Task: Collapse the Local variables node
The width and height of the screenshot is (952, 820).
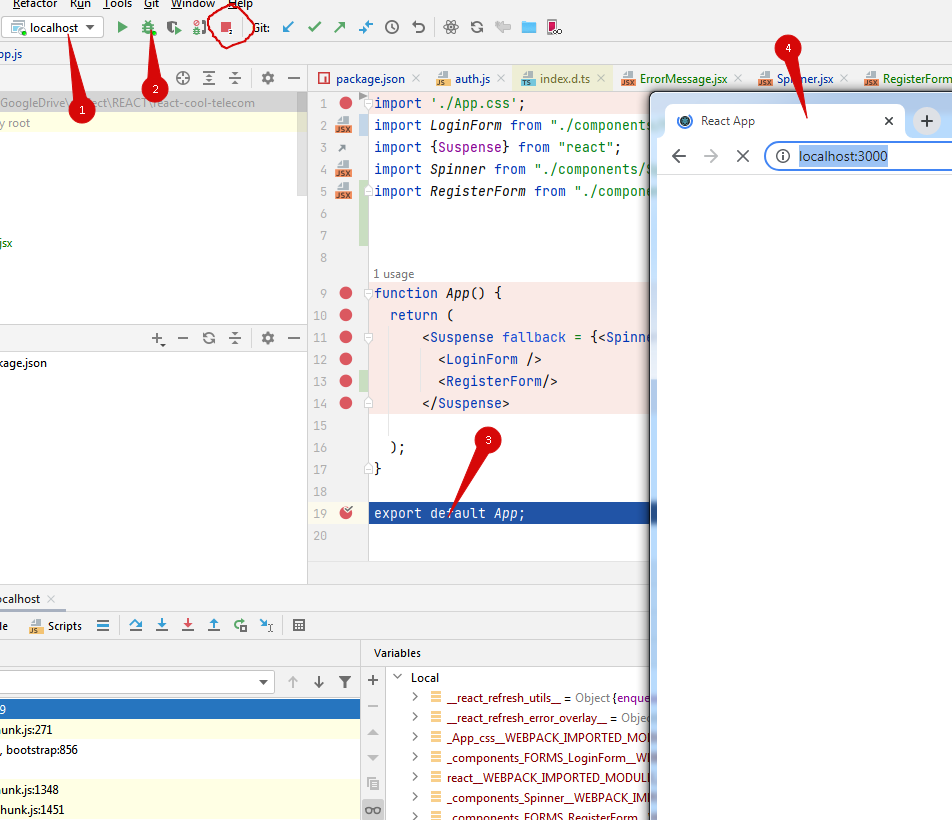Action: [x=398, y=678]
